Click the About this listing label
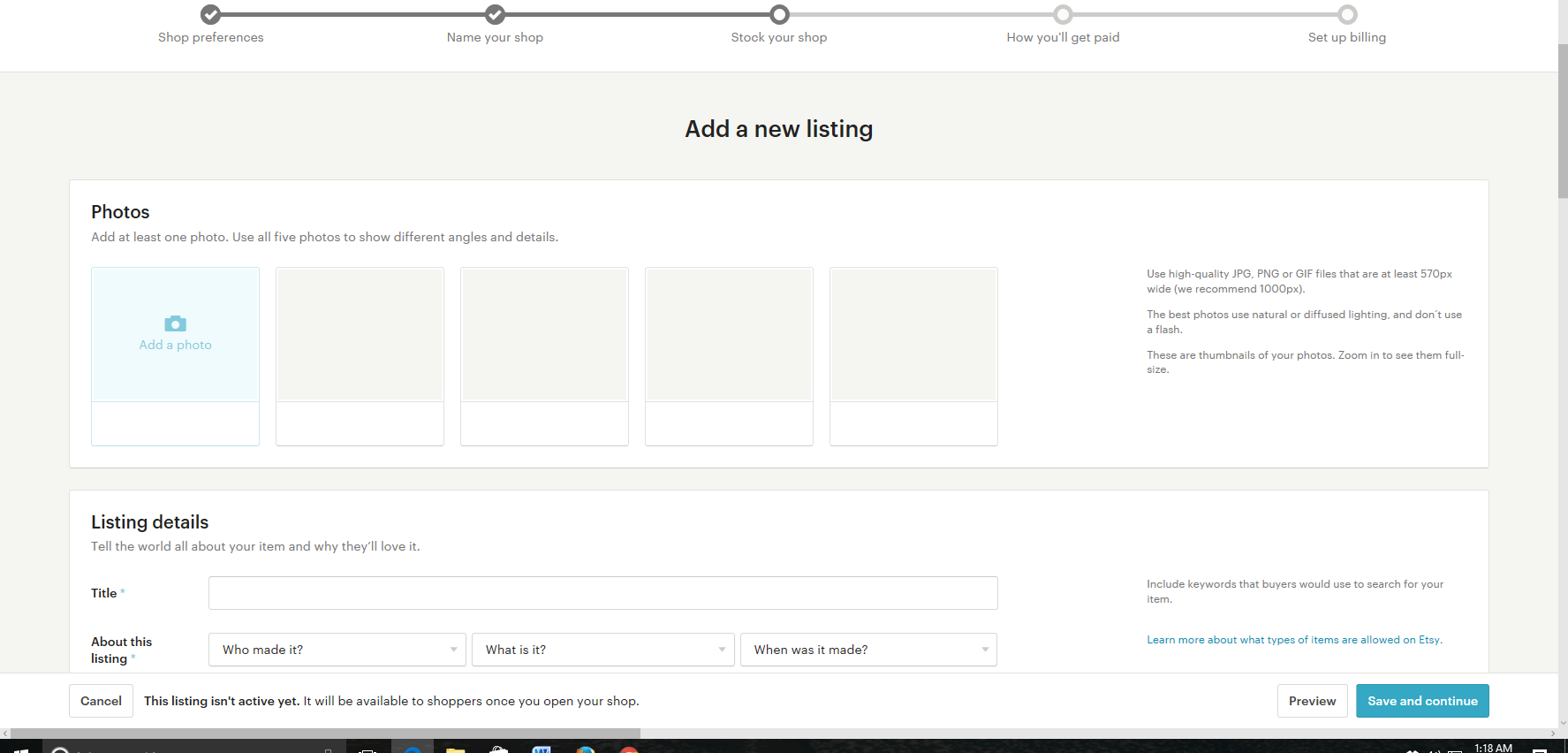Image resolution: width=1568 pixels, height=753 pixels. tap(122, 650)
